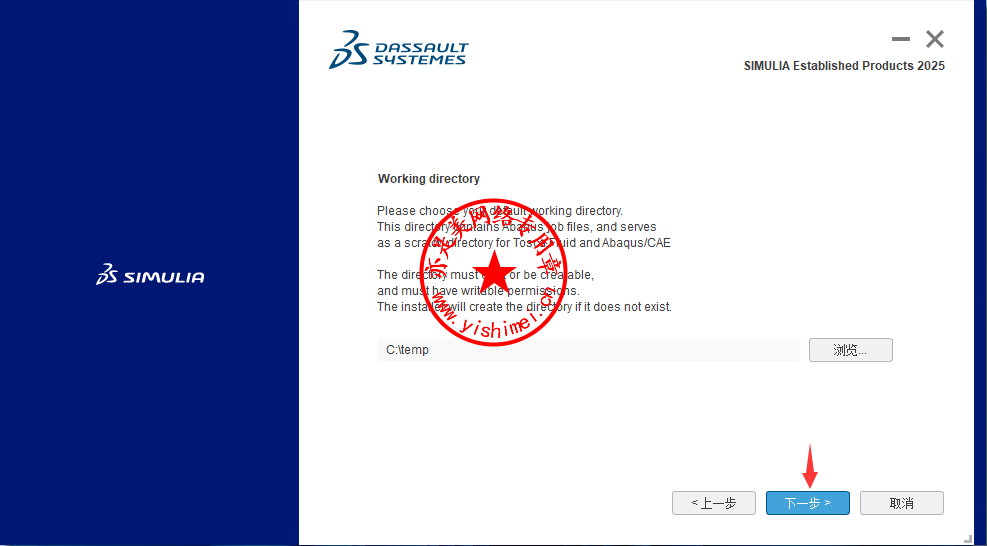This screenshot has height=546, width=987.
Task: Focus the C:\temp working directory field
Action: pyautogui.click(x=589, y=350)
